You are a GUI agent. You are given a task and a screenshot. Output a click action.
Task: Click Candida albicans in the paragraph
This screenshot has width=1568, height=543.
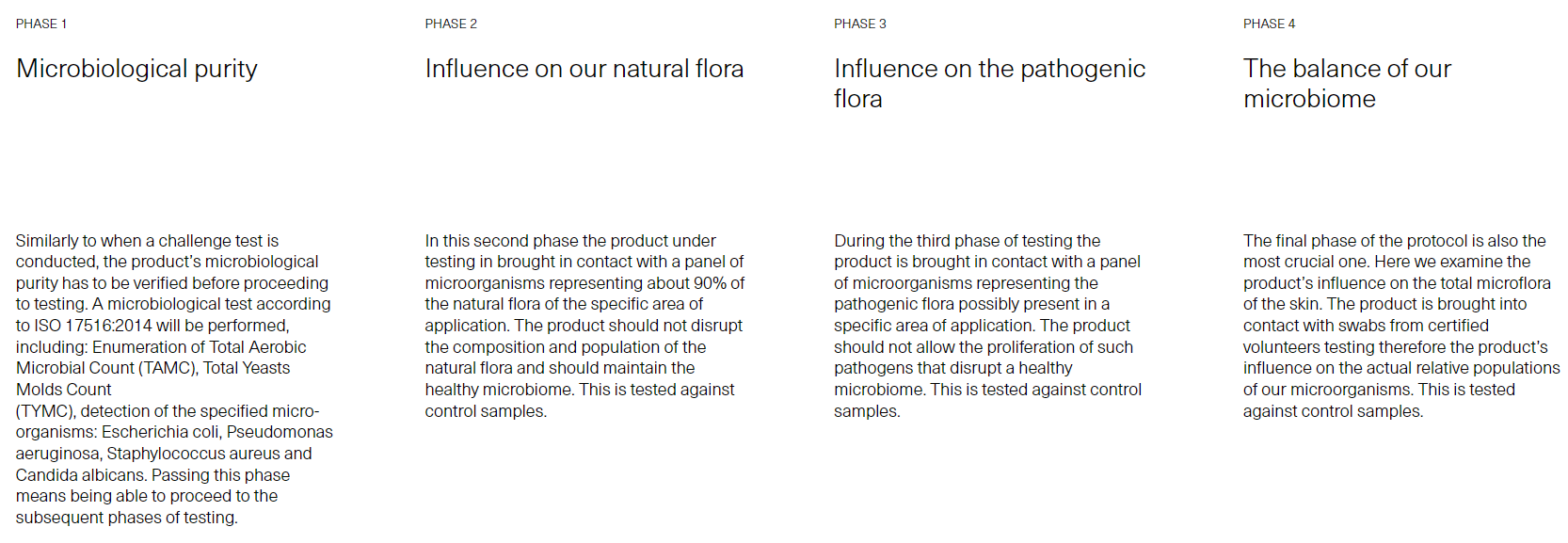[x=81, y=475]
